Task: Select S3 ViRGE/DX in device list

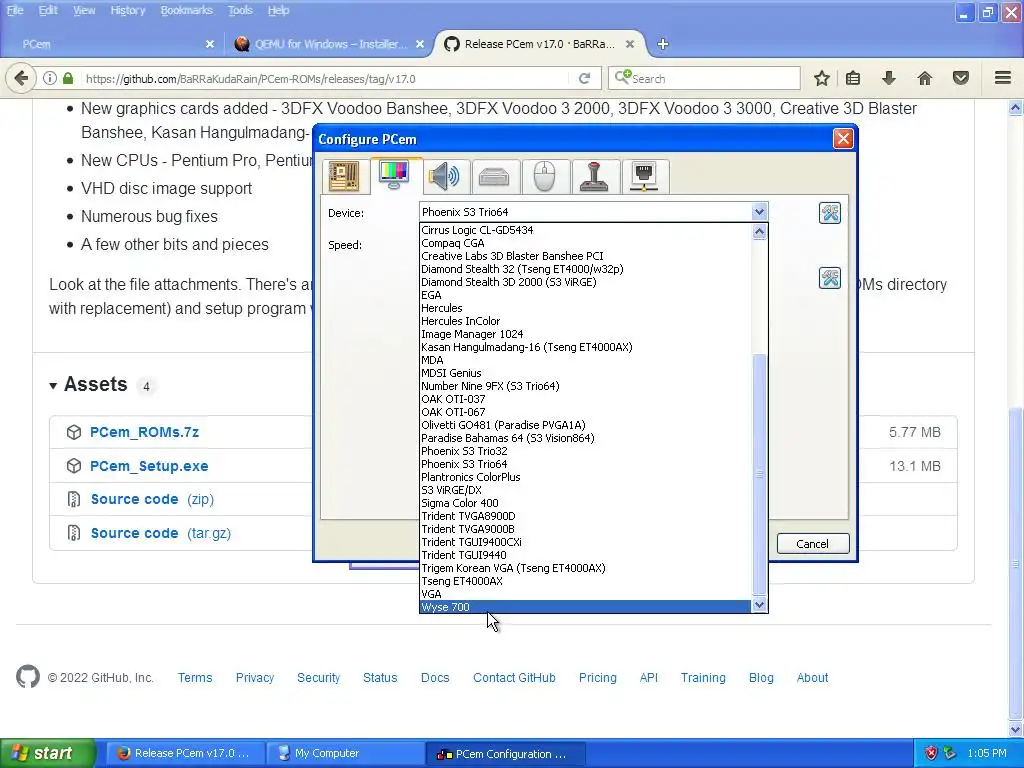Action: [x=585, y=490]
